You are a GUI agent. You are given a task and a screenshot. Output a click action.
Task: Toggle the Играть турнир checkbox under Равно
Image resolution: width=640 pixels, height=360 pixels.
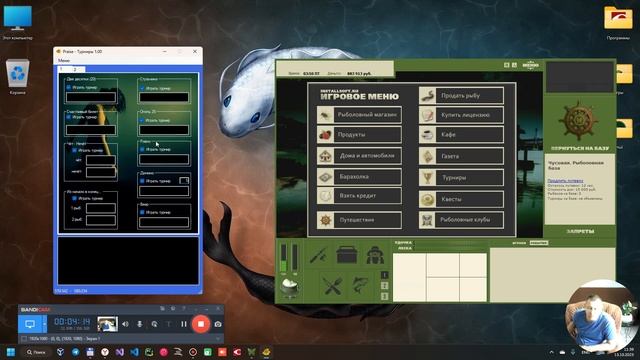[x=142, y=149]
